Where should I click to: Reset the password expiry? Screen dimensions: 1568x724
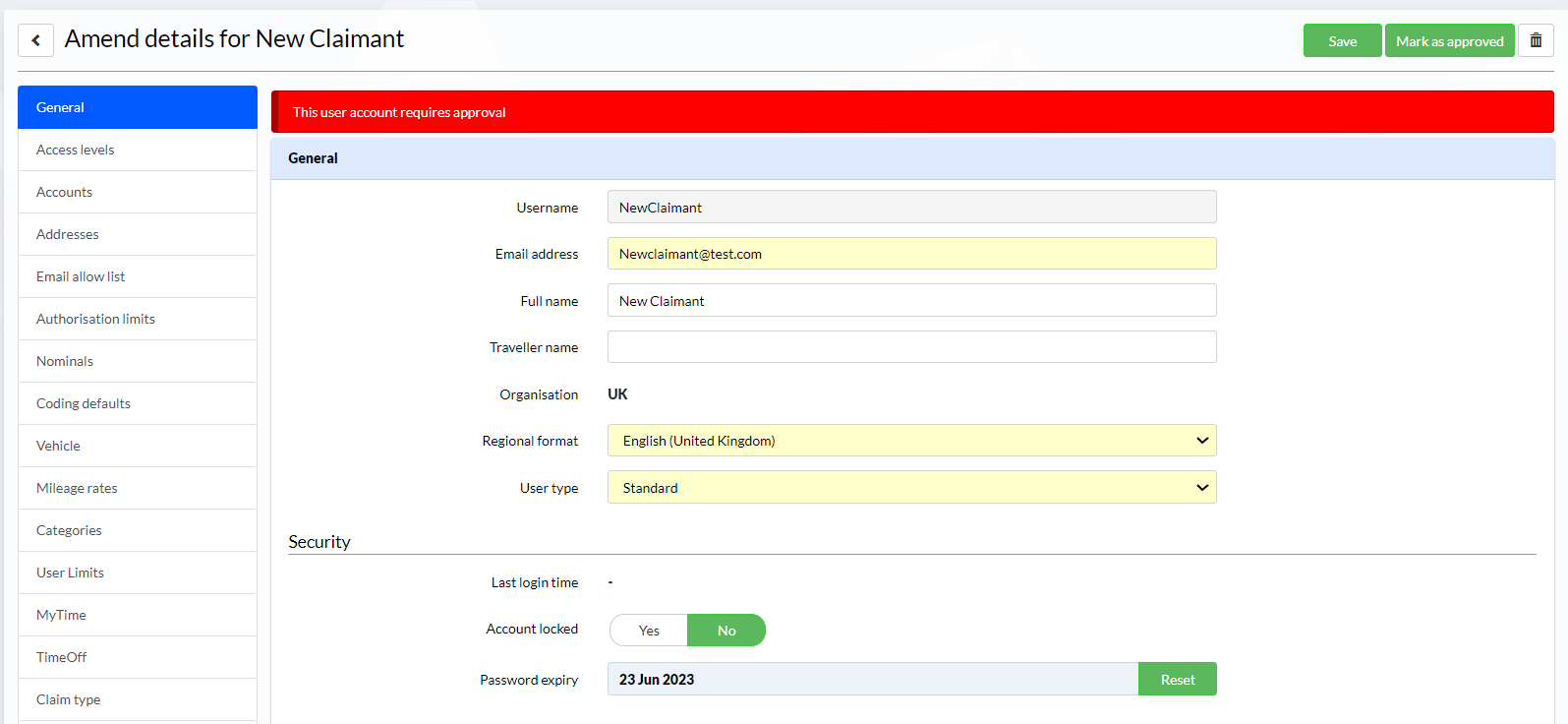coord(1178,679)
